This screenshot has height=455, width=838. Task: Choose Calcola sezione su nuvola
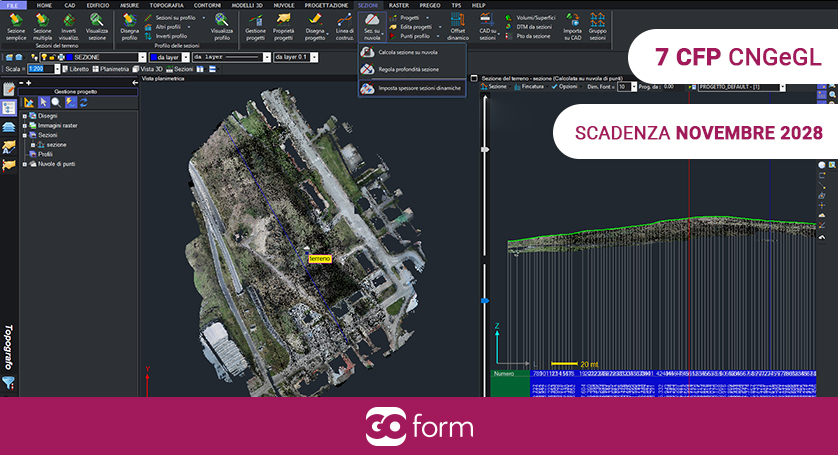(407, 51)
